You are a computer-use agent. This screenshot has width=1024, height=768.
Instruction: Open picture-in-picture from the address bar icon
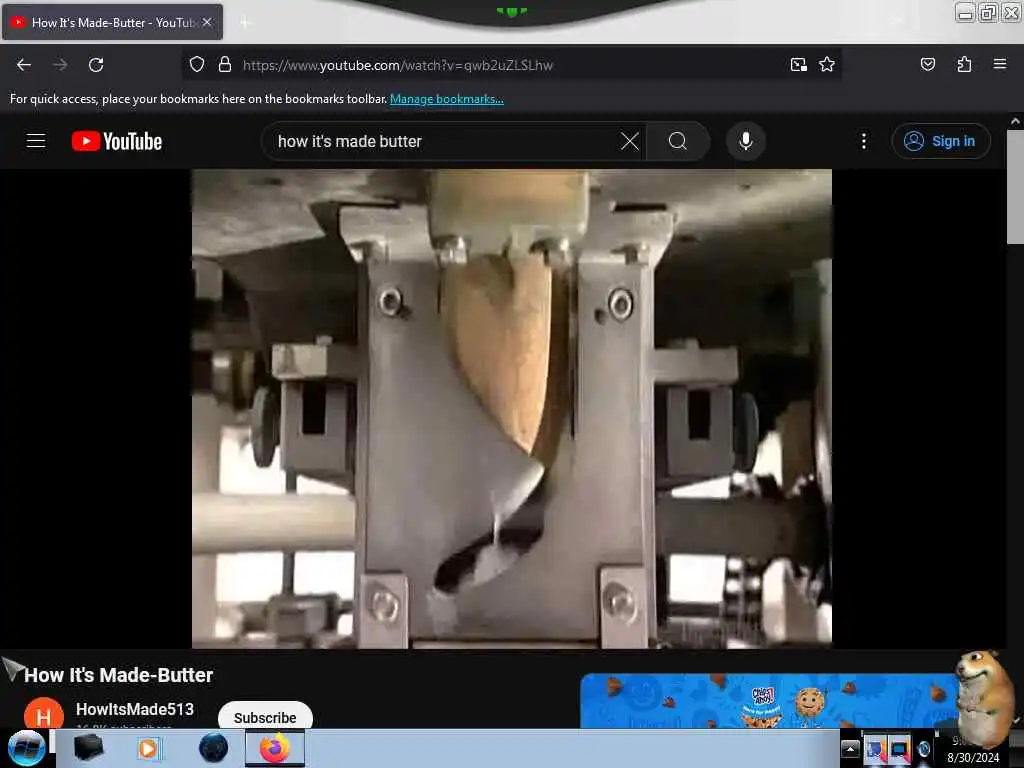(x=798, y=65)
